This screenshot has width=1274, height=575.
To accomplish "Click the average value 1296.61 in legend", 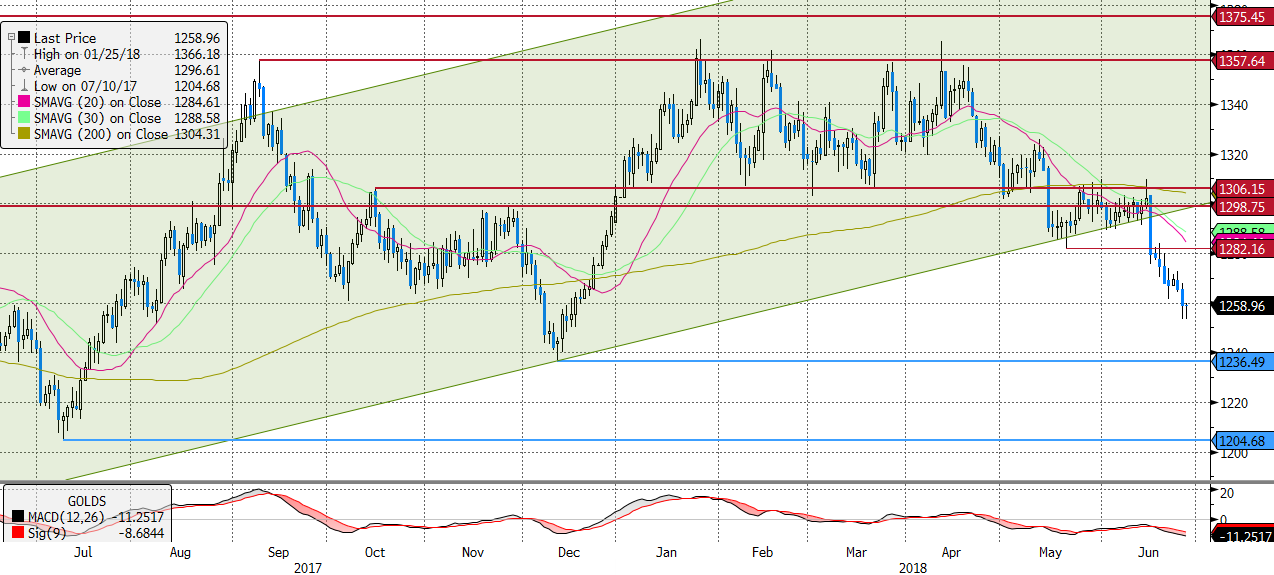I will [197, 70].
